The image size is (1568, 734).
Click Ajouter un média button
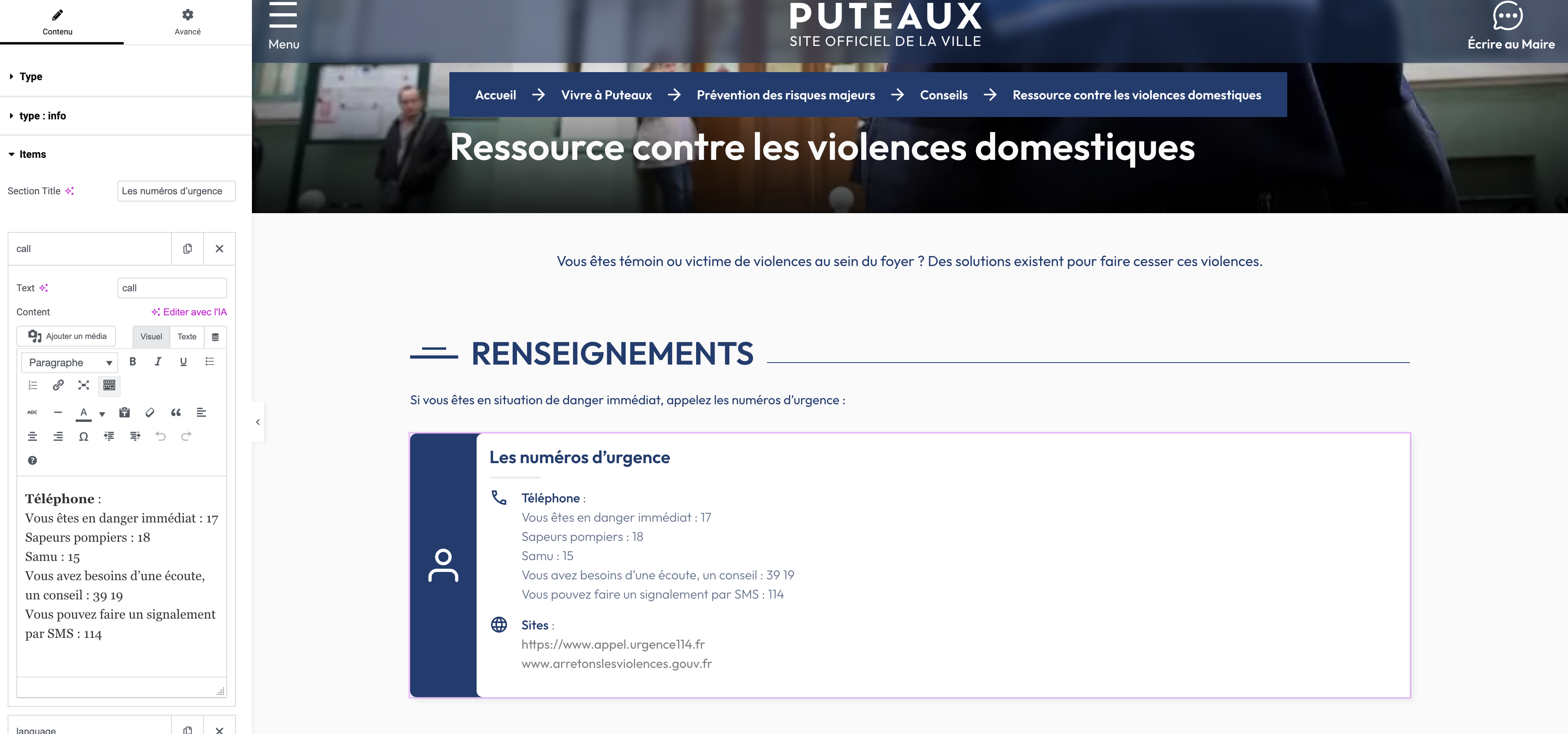tap(66, 336)
